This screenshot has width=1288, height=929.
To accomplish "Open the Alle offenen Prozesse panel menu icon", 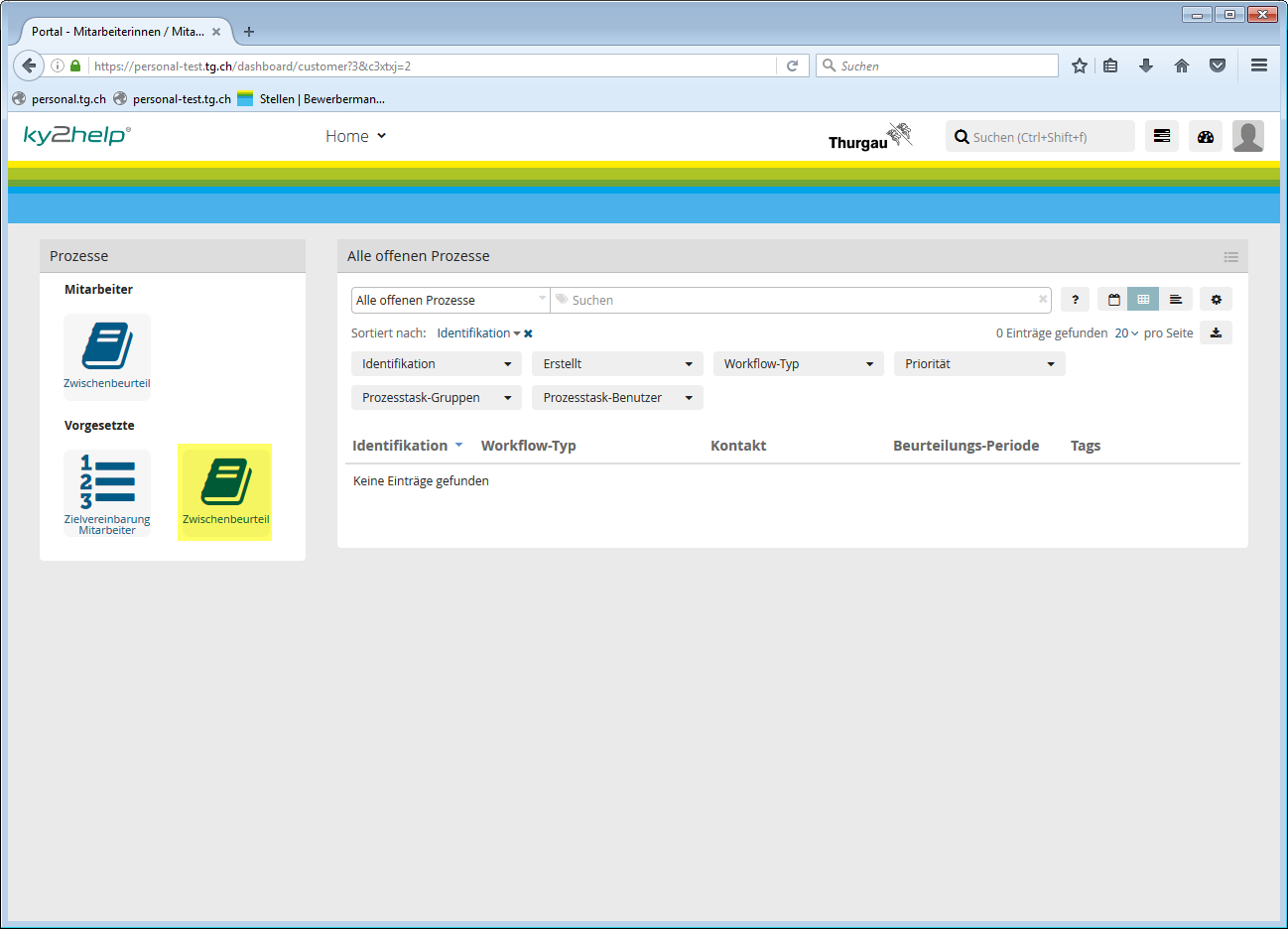I will [x=1231, y=257].
